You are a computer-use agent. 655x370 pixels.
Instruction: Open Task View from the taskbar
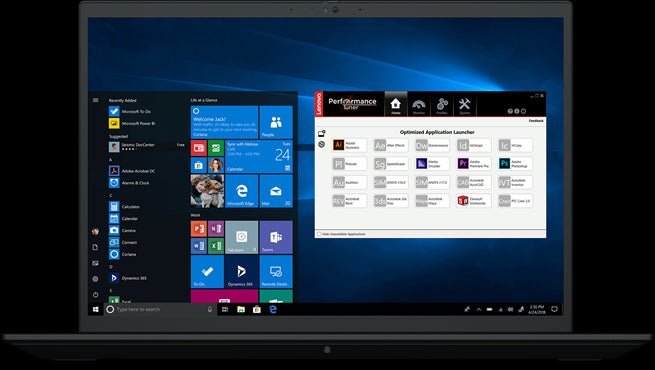click(225, 309)
